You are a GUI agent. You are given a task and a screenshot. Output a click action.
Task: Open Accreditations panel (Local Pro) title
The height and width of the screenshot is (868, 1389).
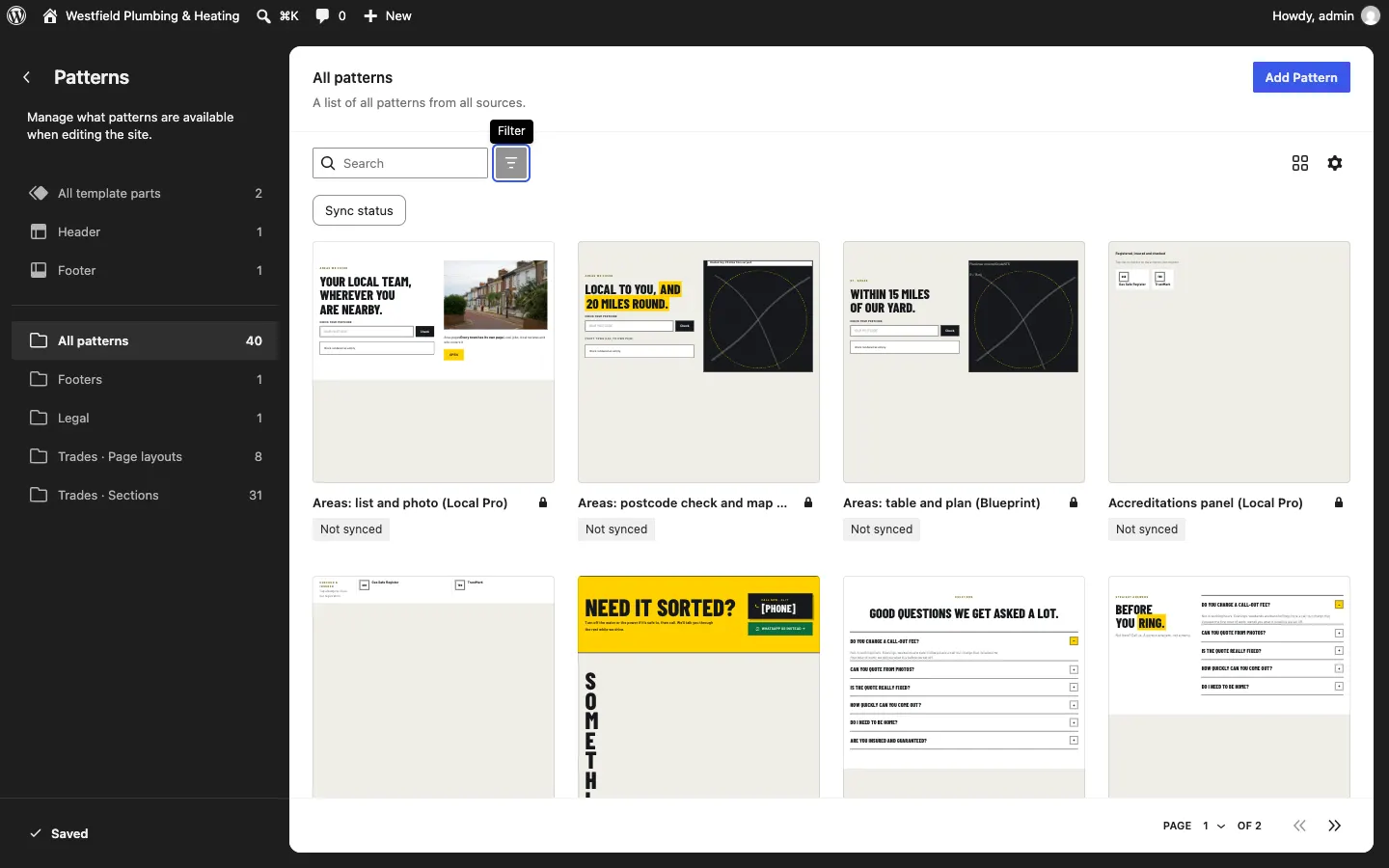pos(1206,502)
